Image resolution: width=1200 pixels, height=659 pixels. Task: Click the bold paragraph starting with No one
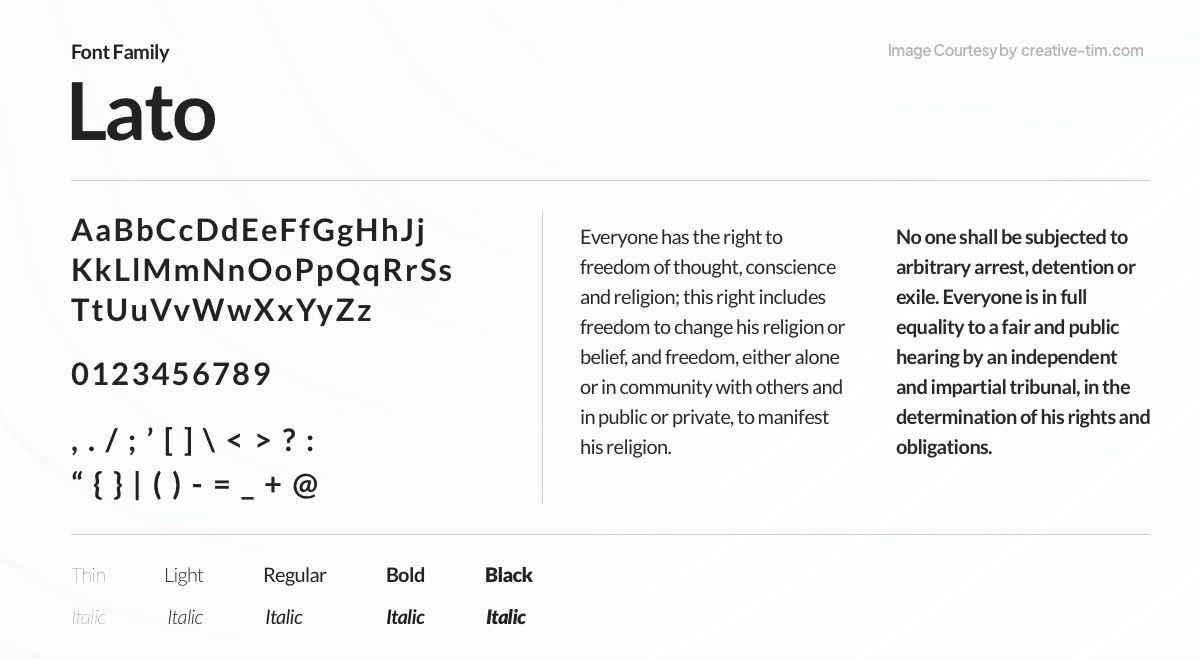tap(1022, 342)
